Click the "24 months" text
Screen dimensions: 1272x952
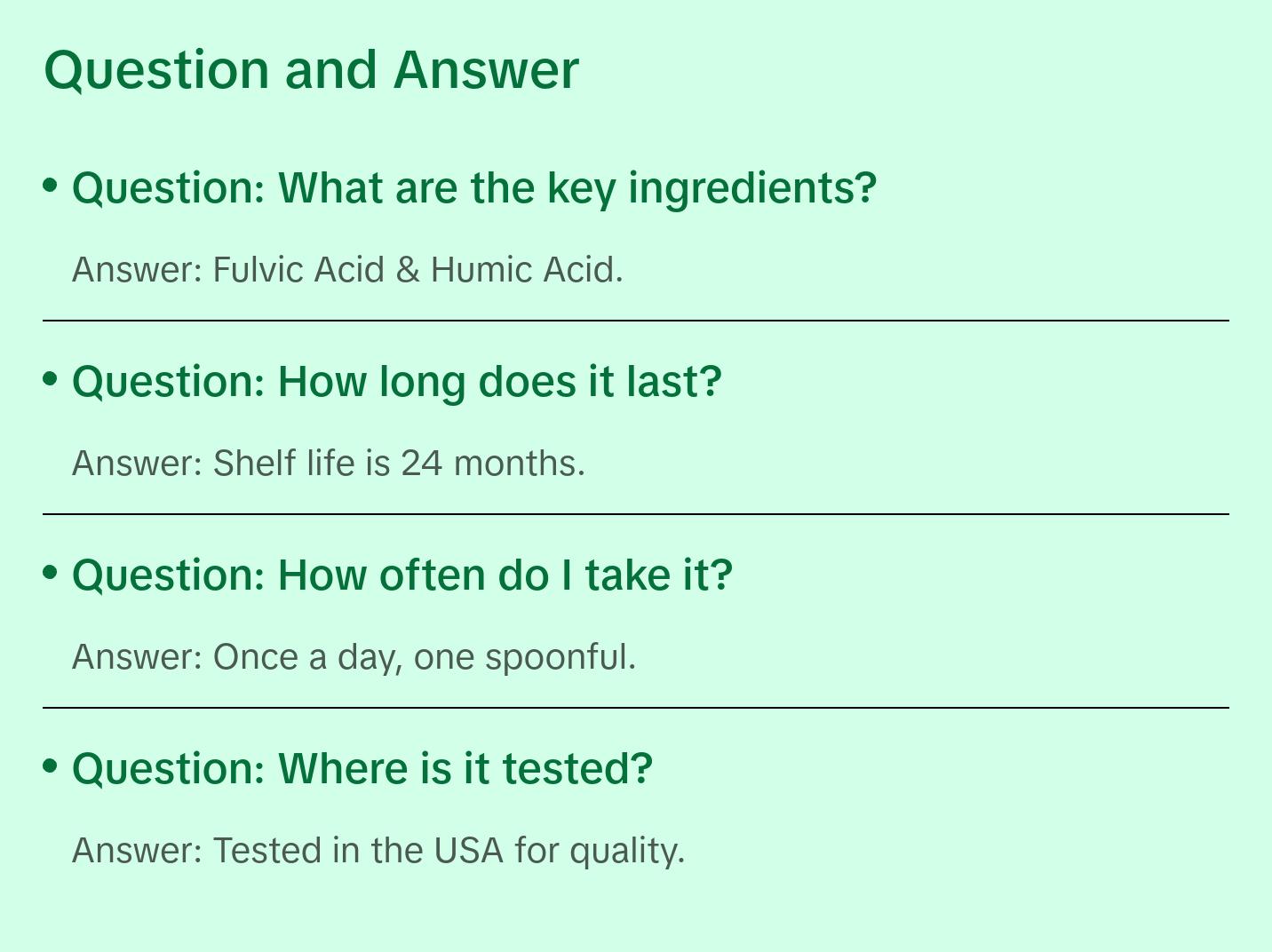[x=491, y=464]
